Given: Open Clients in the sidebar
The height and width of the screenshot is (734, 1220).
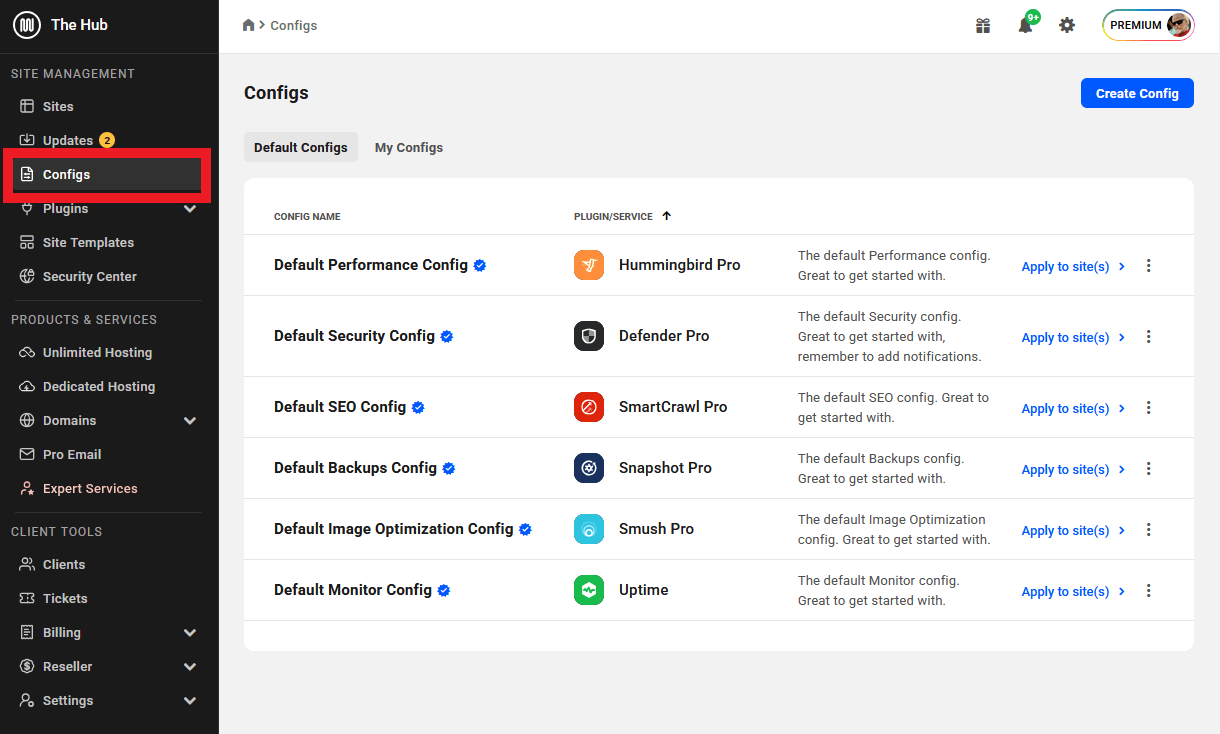Looking at the screenshot, I should 107,564.
